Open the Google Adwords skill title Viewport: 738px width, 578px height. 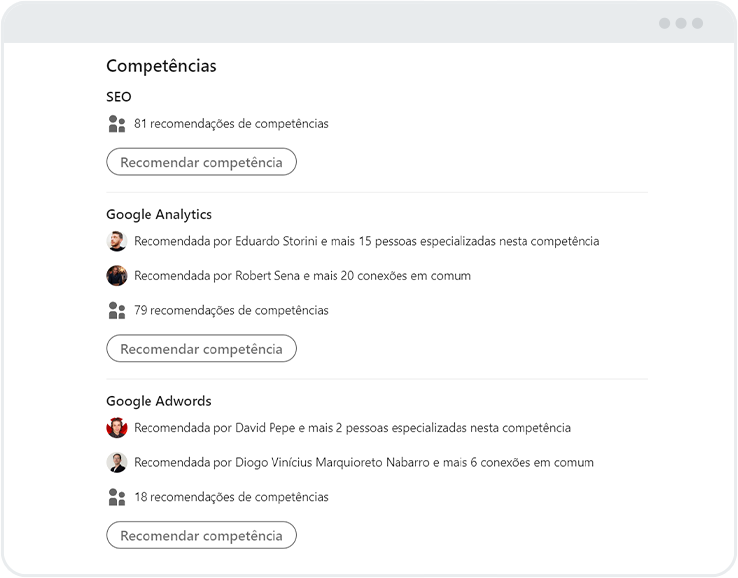pyautogui.click(x=159, y=401)
